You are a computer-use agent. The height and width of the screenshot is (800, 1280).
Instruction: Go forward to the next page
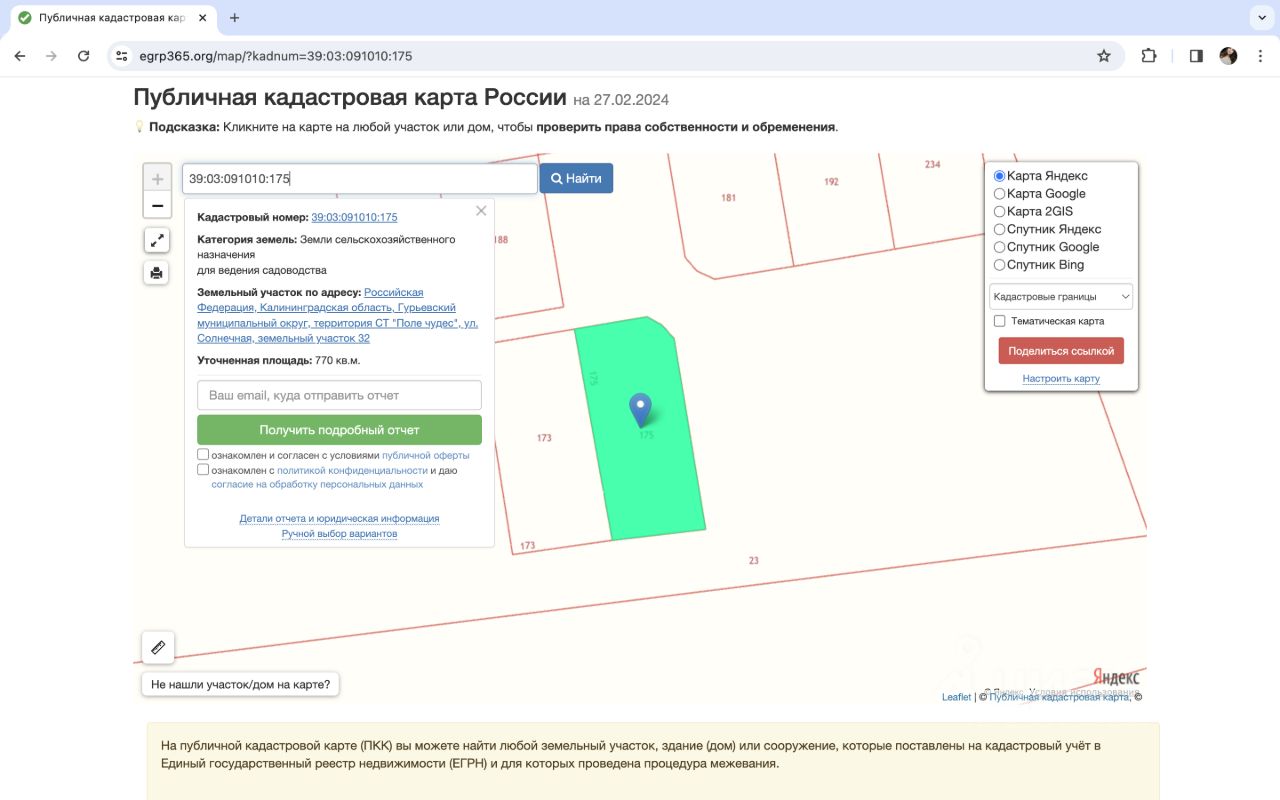52,56
